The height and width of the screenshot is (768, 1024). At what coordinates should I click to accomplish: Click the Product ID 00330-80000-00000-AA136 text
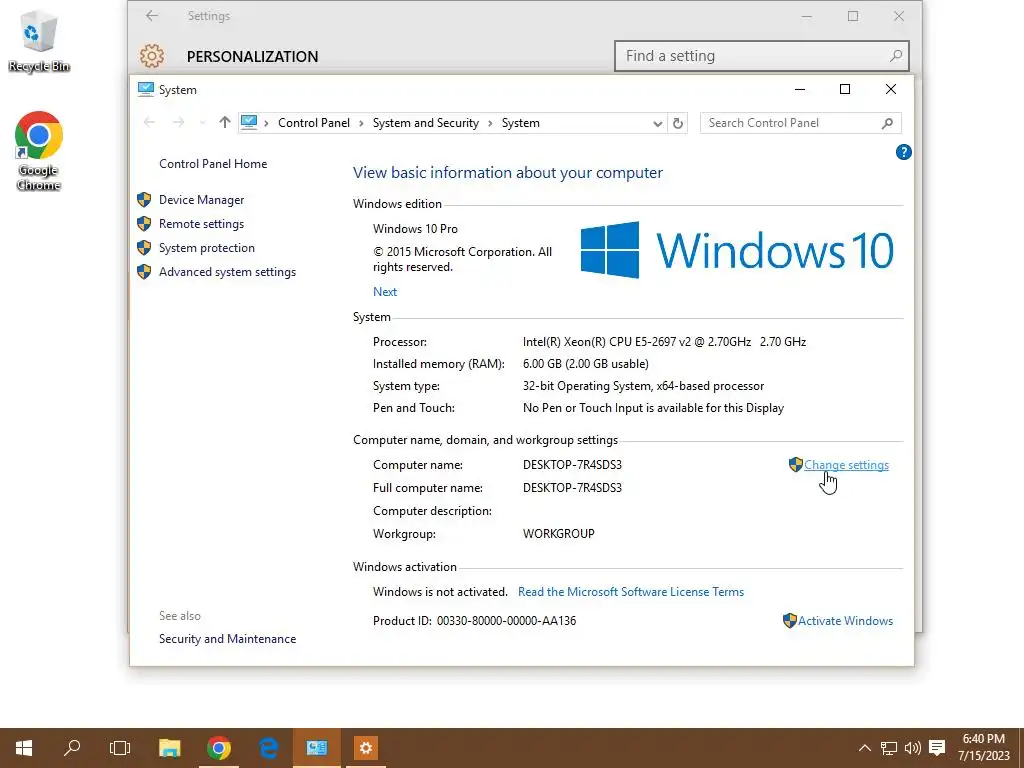click(x=506, y=621)
